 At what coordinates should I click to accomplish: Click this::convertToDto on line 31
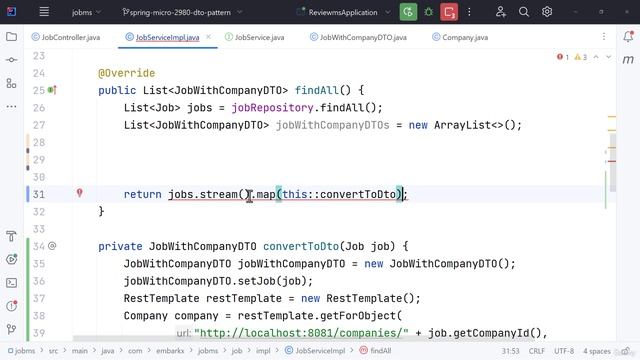(339, 194)
